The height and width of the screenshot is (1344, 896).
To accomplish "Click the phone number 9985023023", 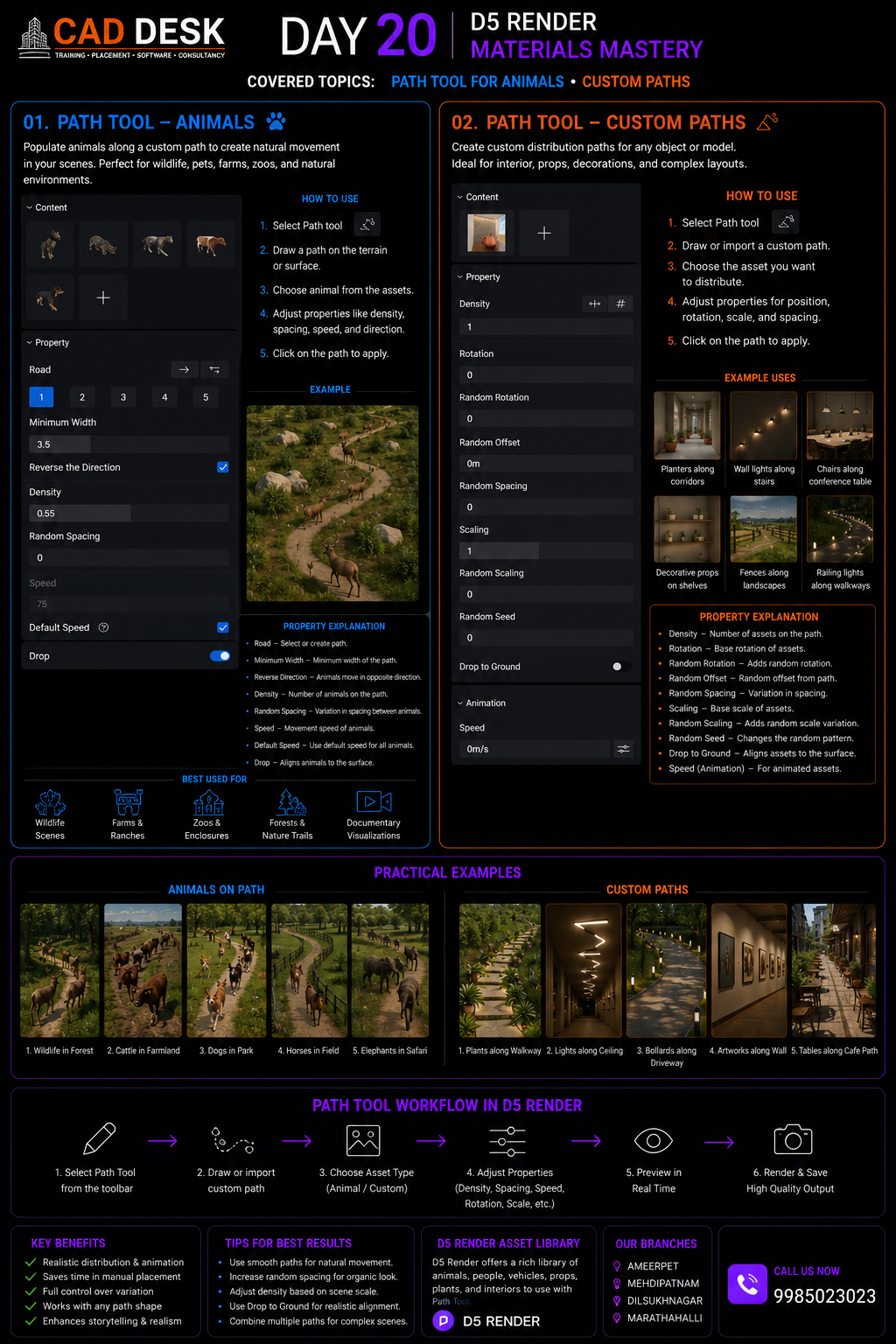I will point(824,1297).
